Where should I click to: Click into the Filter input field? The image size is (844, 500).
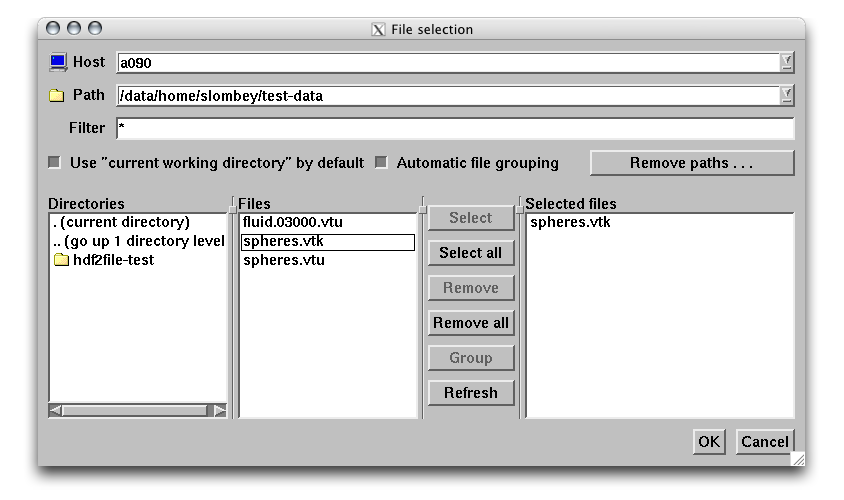click(x=455, y=129)
